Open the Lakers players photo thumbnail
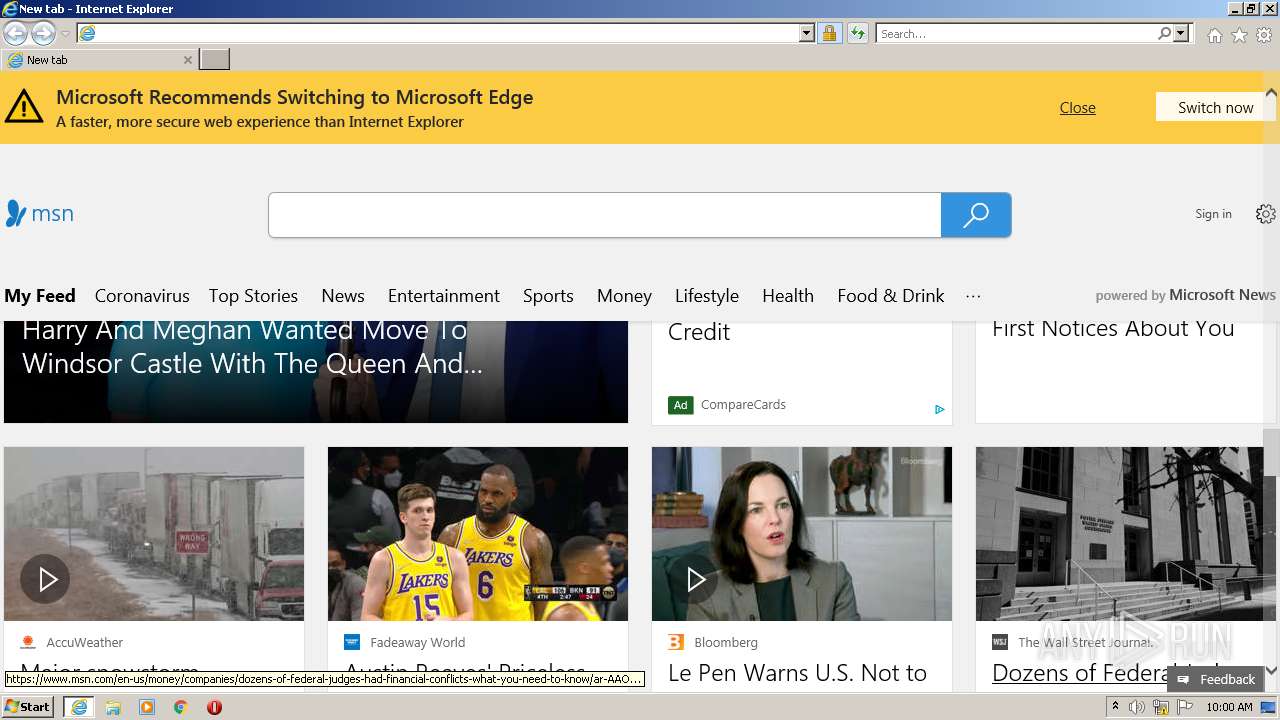 478,534
